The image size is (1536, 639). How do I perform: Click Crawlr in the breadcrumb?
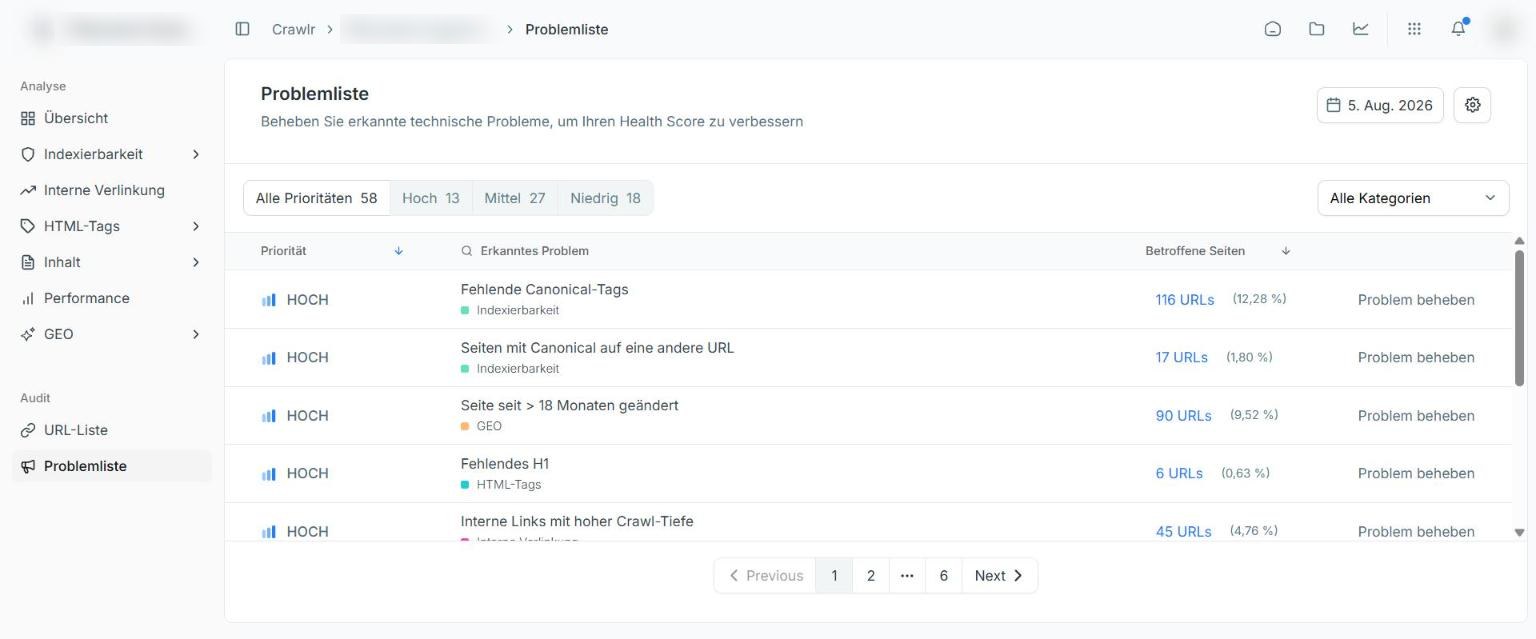pyautogui.click(x=293, y=29)
